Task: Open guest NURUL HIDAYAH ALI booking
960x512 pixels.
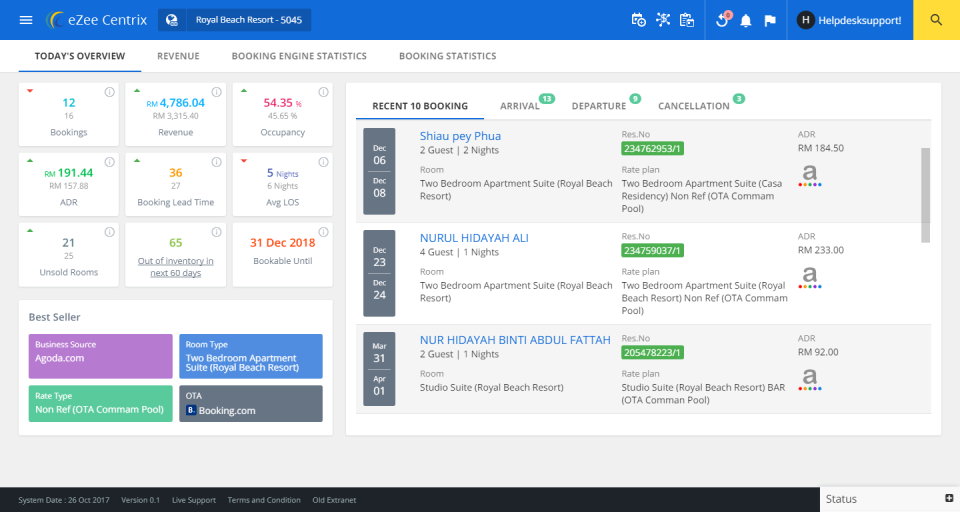Action: click(x=474, y=238)
